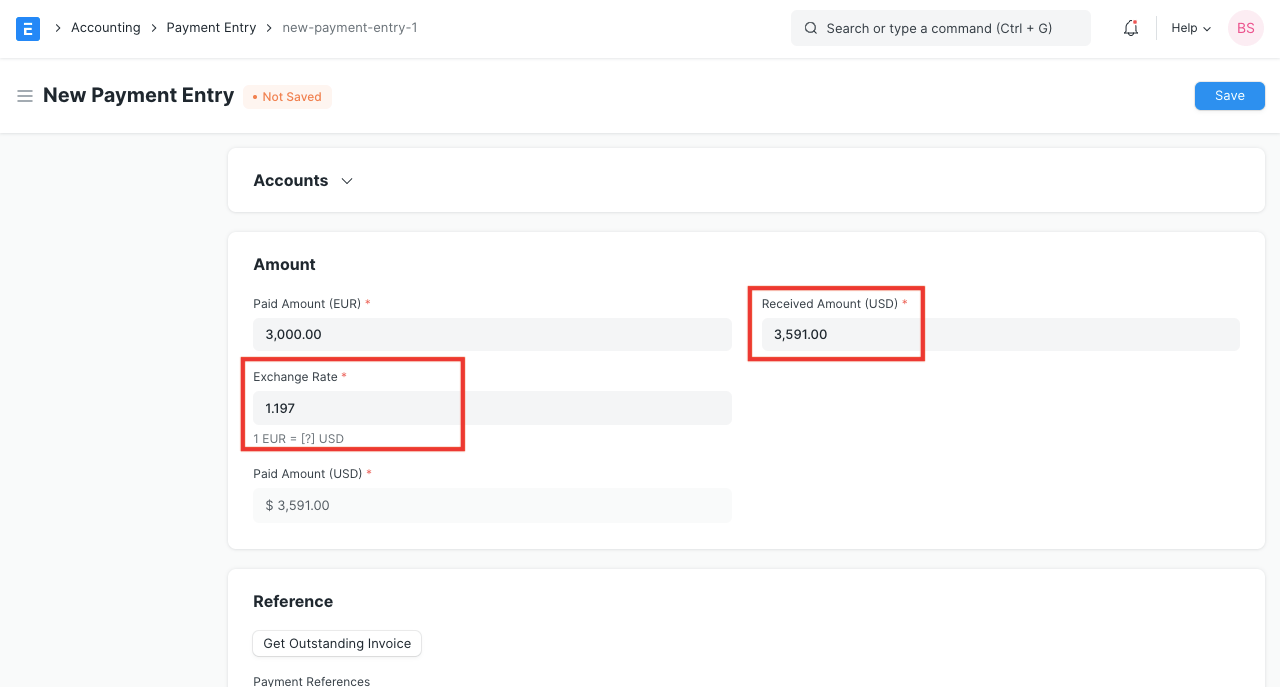This screenshot has height=687, width=1280.
Task: Toggle the sidebar hamburger icon
Action: click(x=25, y=96)
